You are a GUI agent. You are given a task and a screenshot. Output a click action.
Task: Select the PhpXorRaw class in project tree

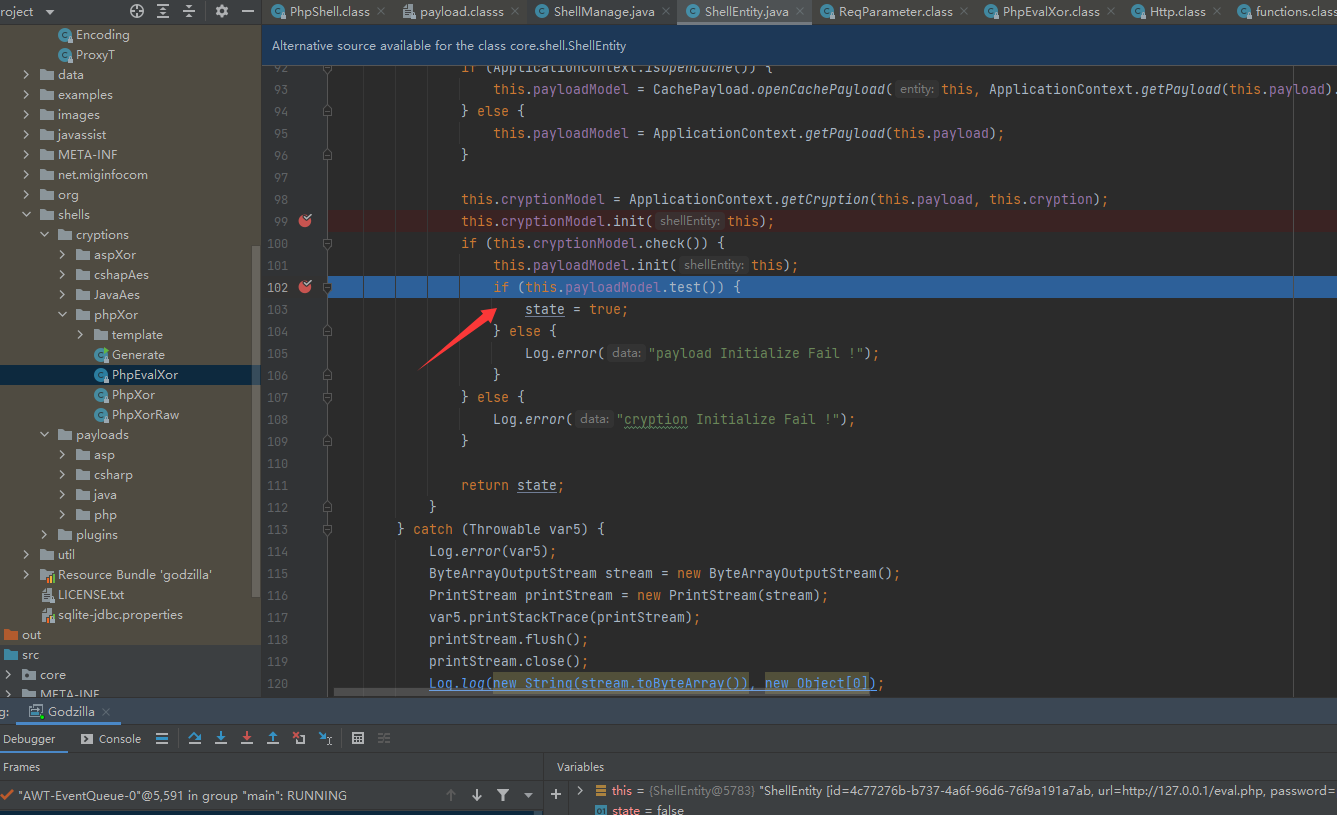coord(145,415)
